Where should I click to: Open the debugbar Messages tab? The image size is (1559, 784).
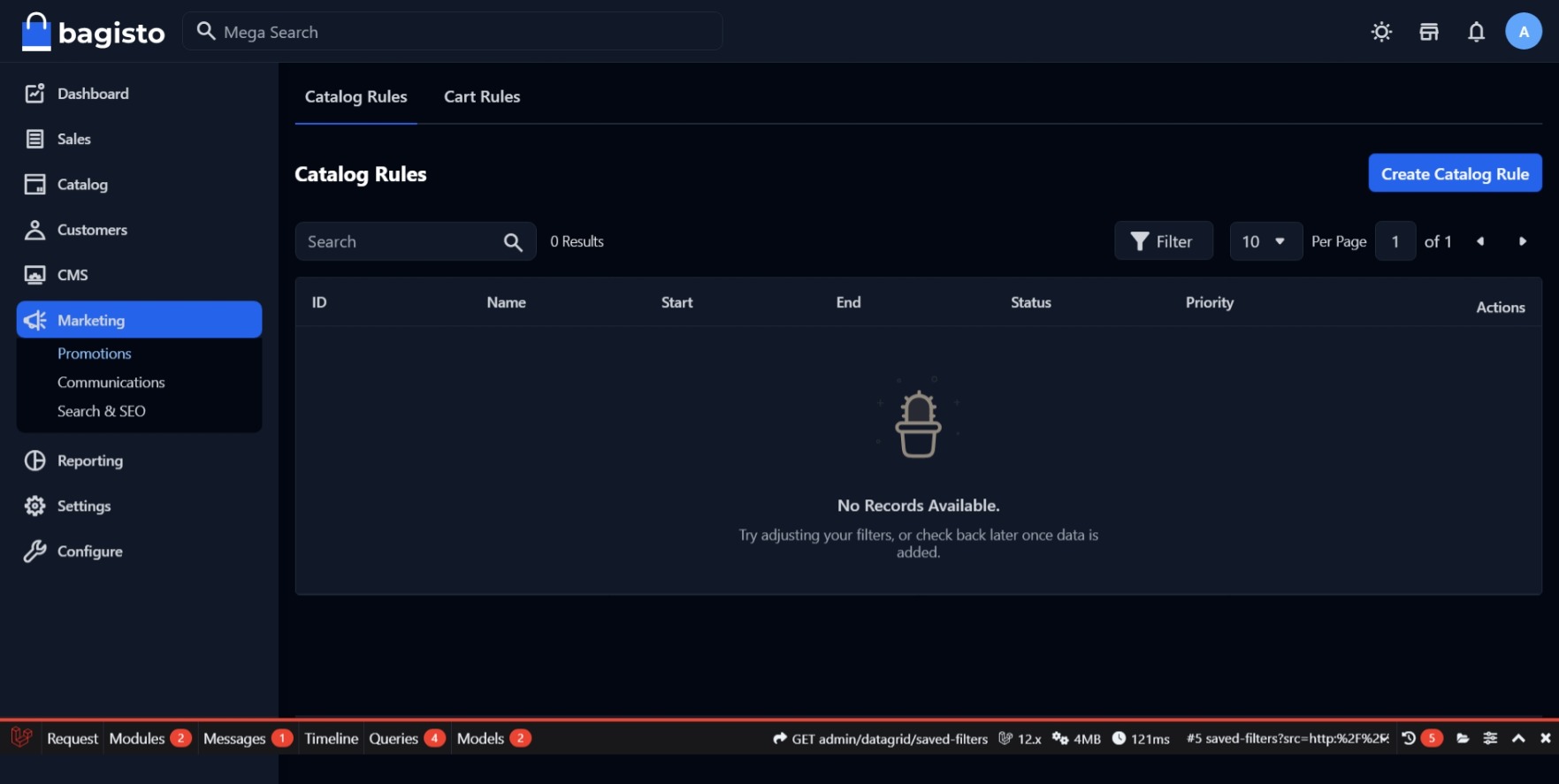(x=248, y=738)
